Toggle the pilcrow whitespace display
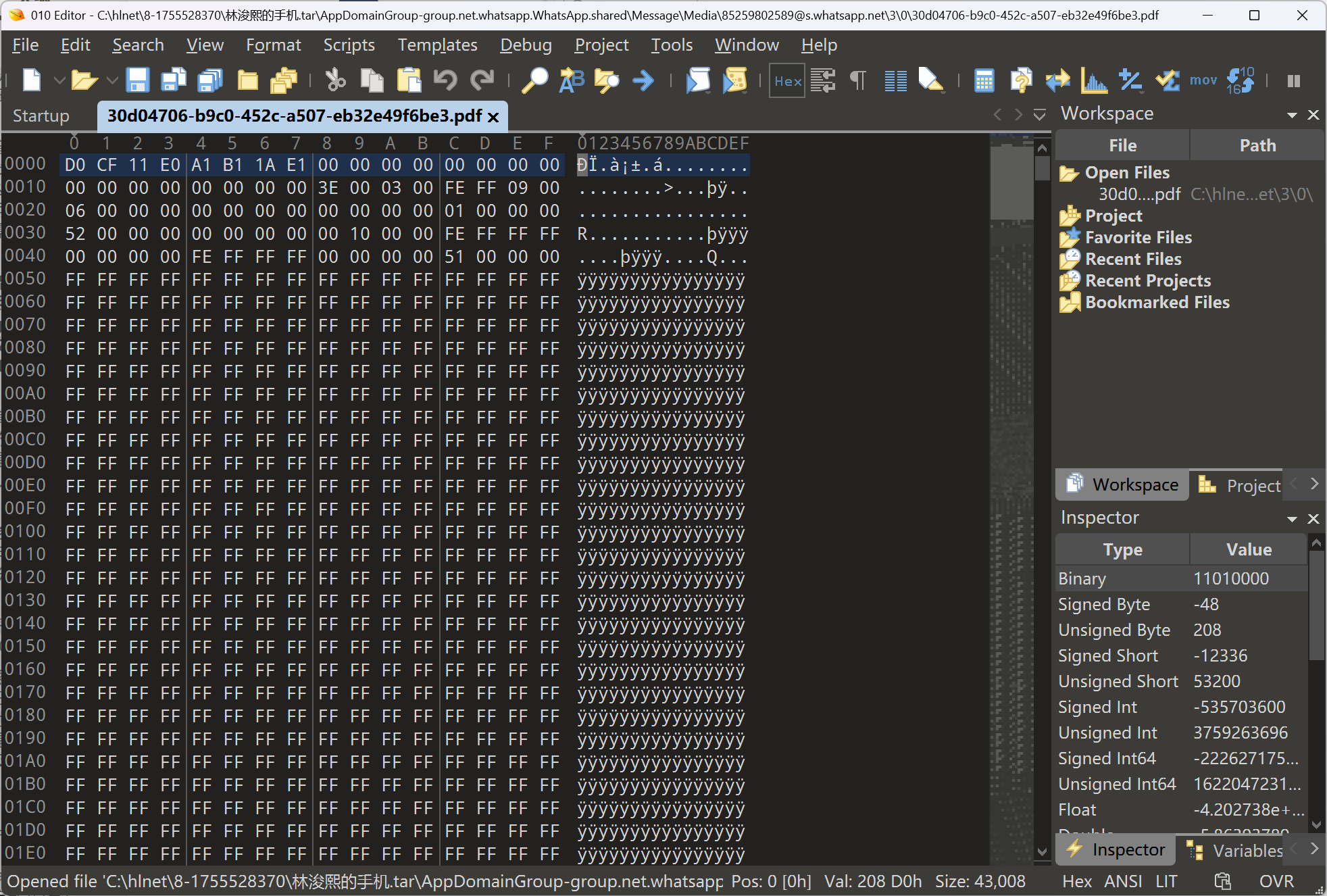Screen dimensions: 1327x896 click(857, 80)
